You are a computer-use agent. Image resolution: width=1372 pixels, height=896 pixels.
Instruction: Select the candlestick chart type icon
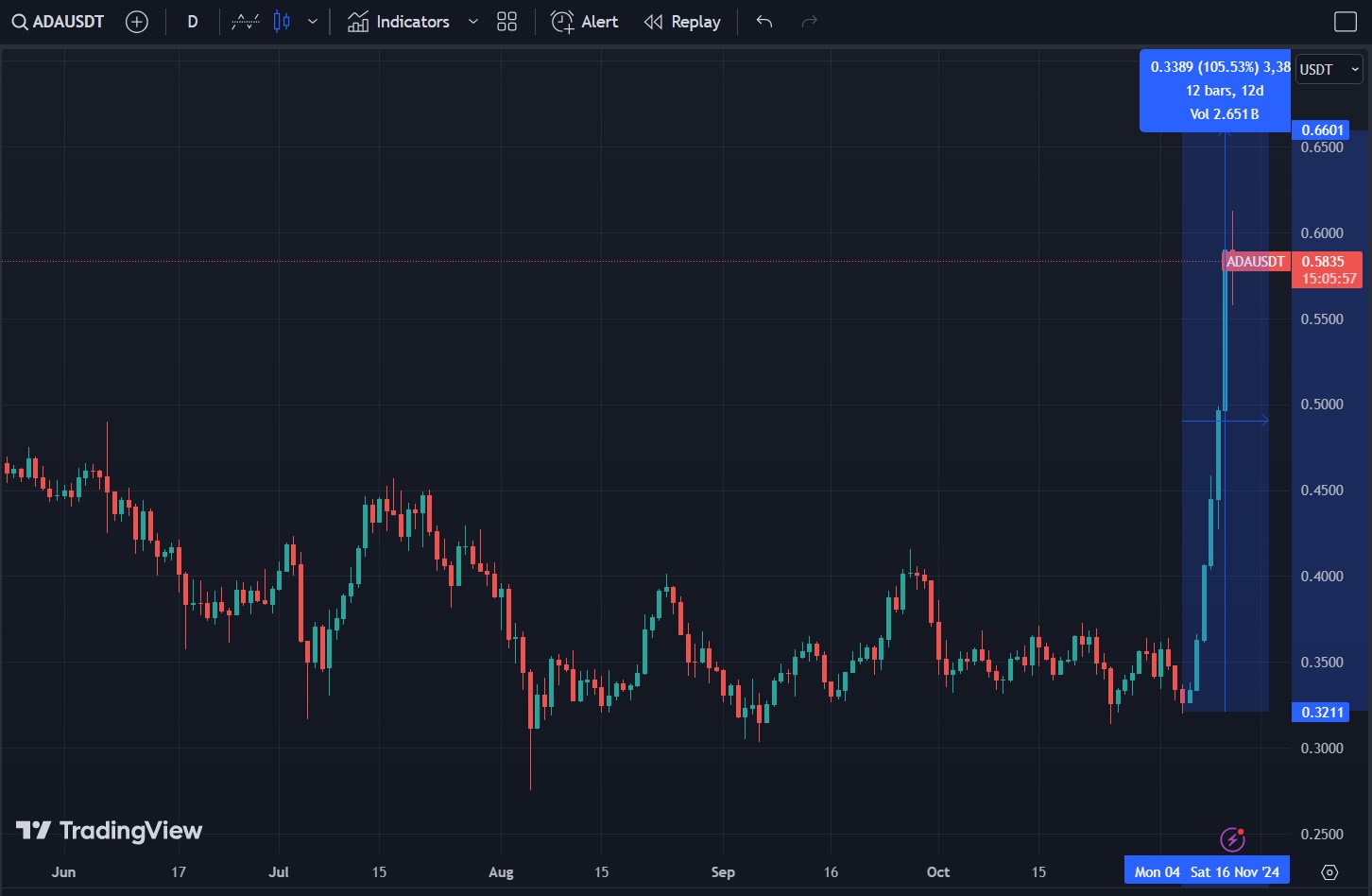[282, 22]
